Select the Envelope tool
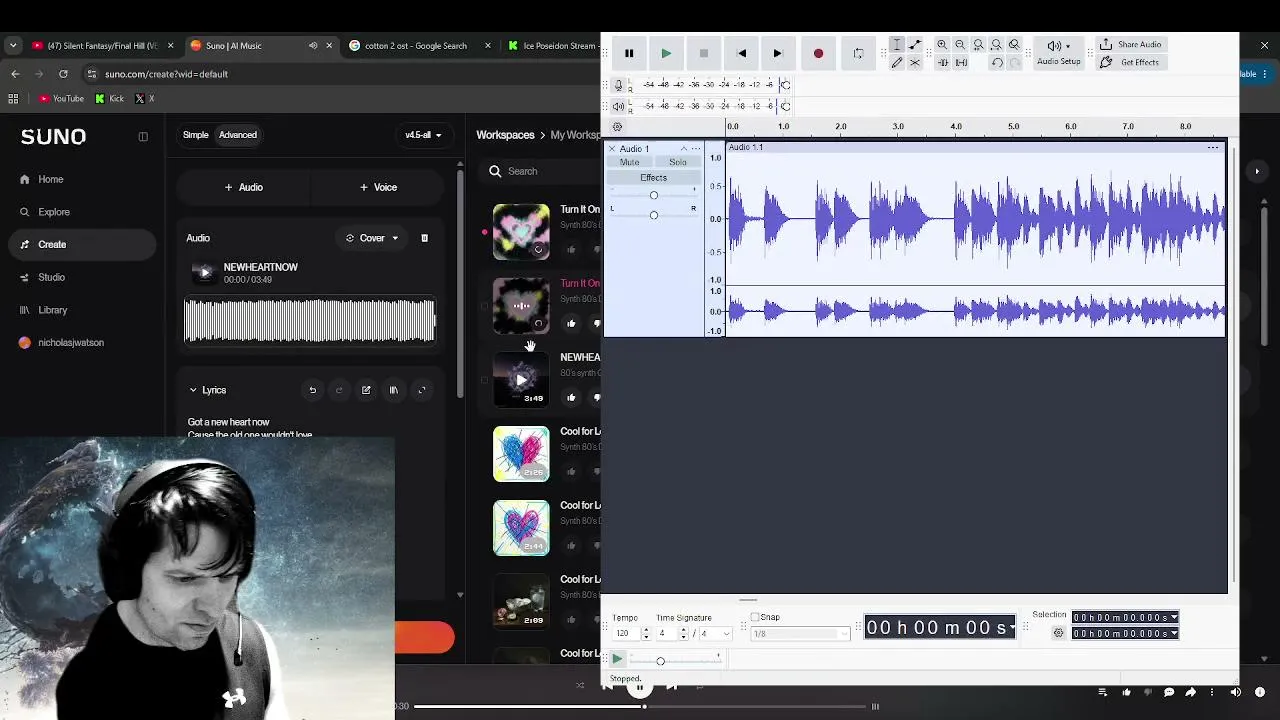The image size is (1280, 720). coord(915,45)
